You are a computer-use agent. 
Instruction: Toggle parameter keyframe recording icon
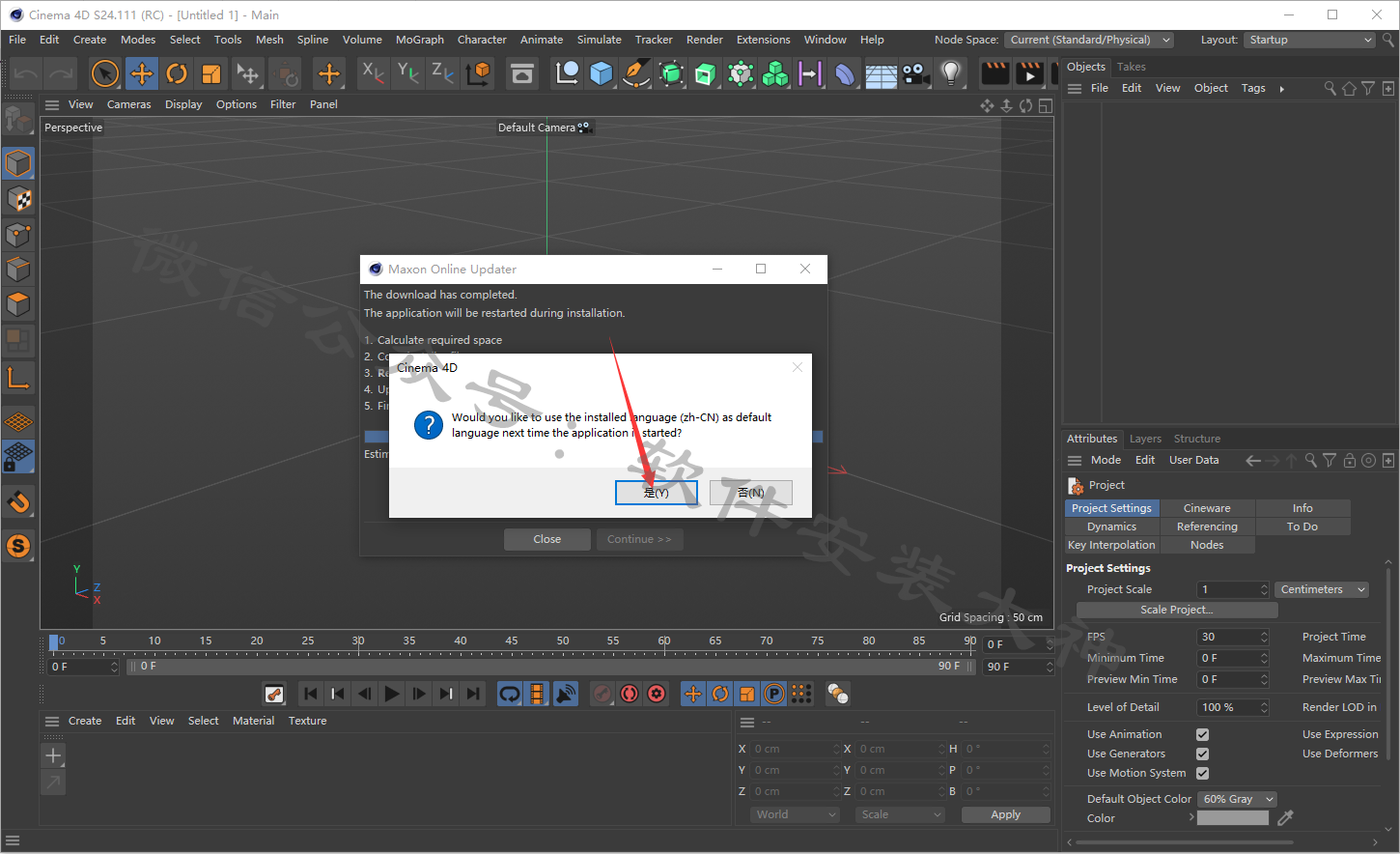click(x=774, y=694)
